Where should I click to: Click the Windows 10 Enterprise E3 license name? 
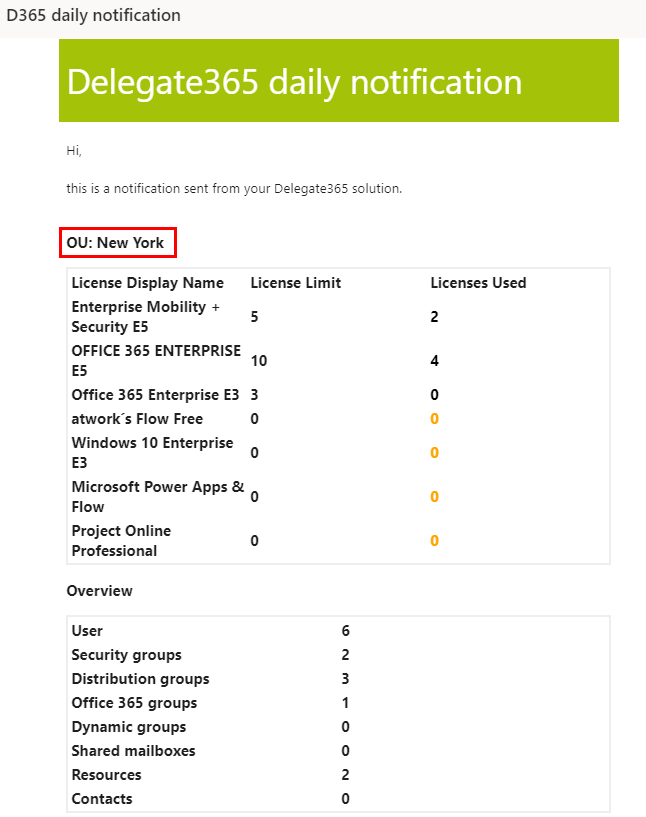click(x=152, y=453)
